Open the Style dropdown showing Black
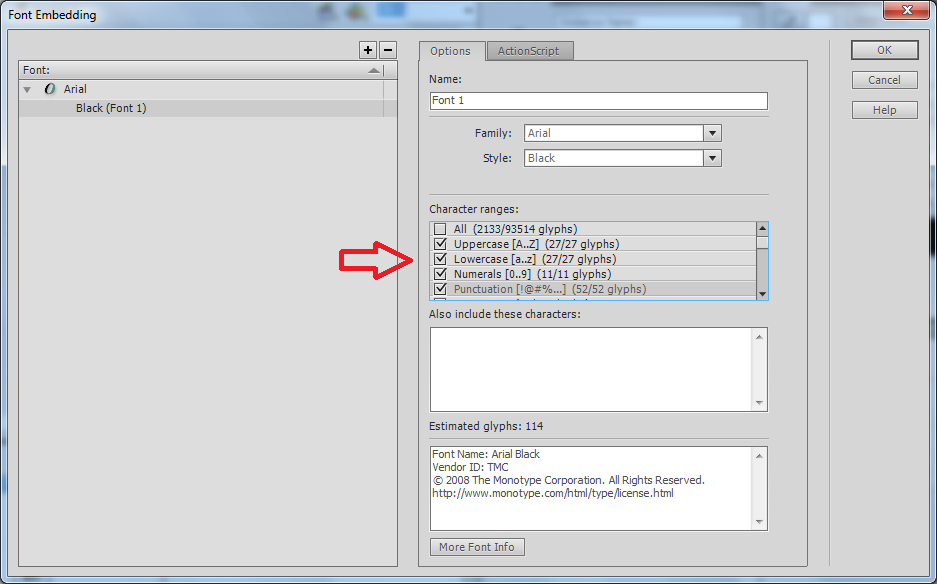This screenshot has height=584, width=937. [x=712, y=158]
